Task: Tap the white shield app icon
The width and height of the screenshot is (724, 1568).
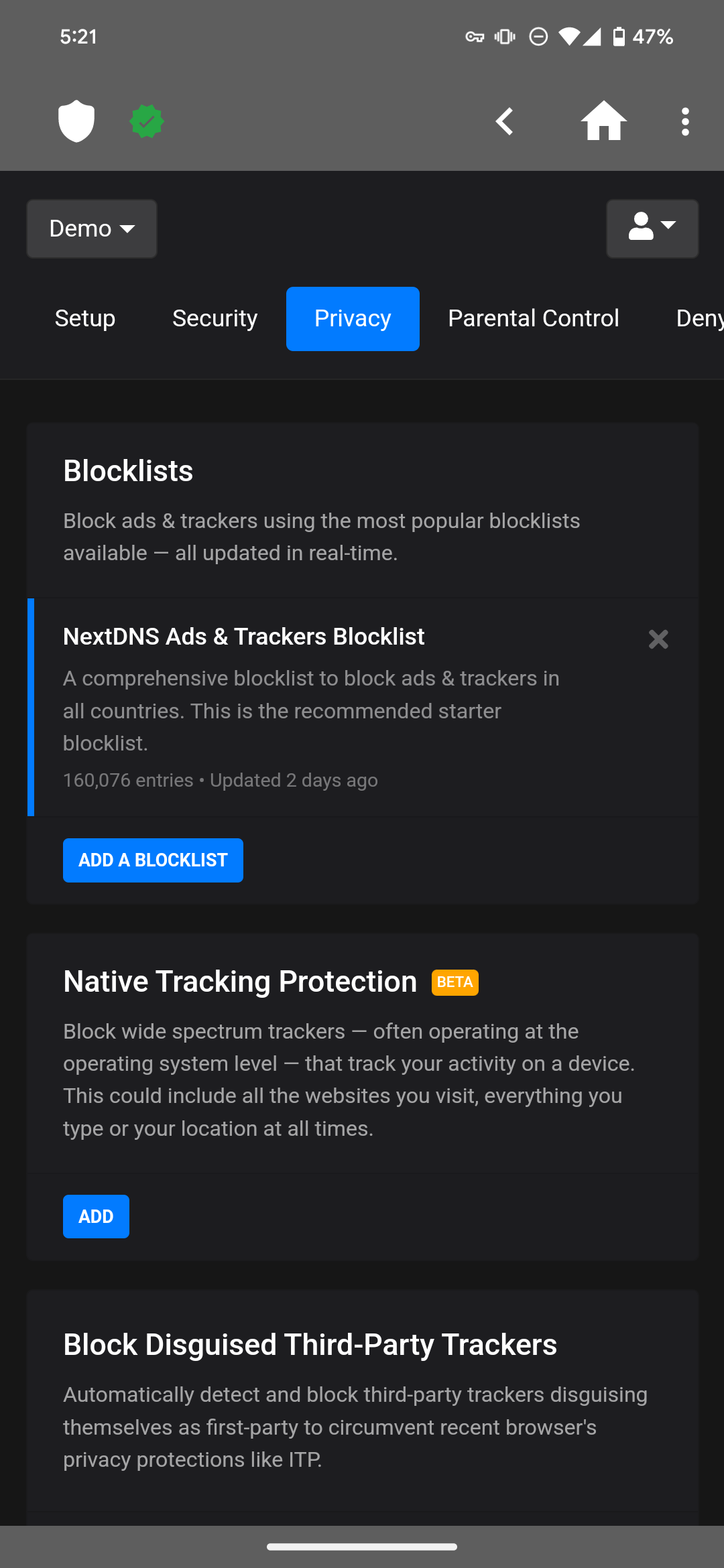Action: 76,121
